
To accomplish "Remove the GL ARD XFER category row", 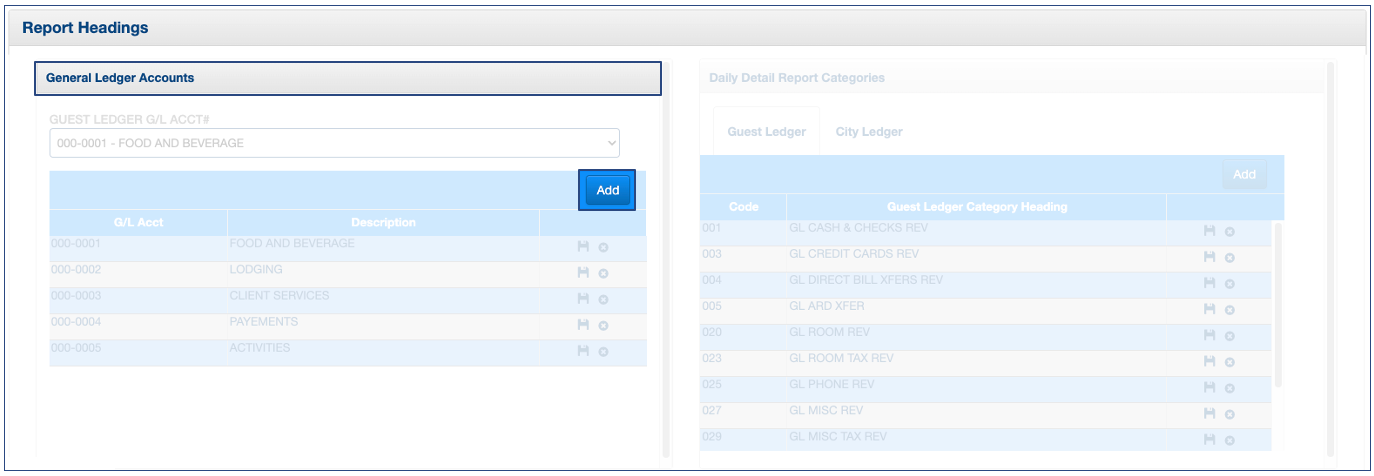I will (1229, 310).
